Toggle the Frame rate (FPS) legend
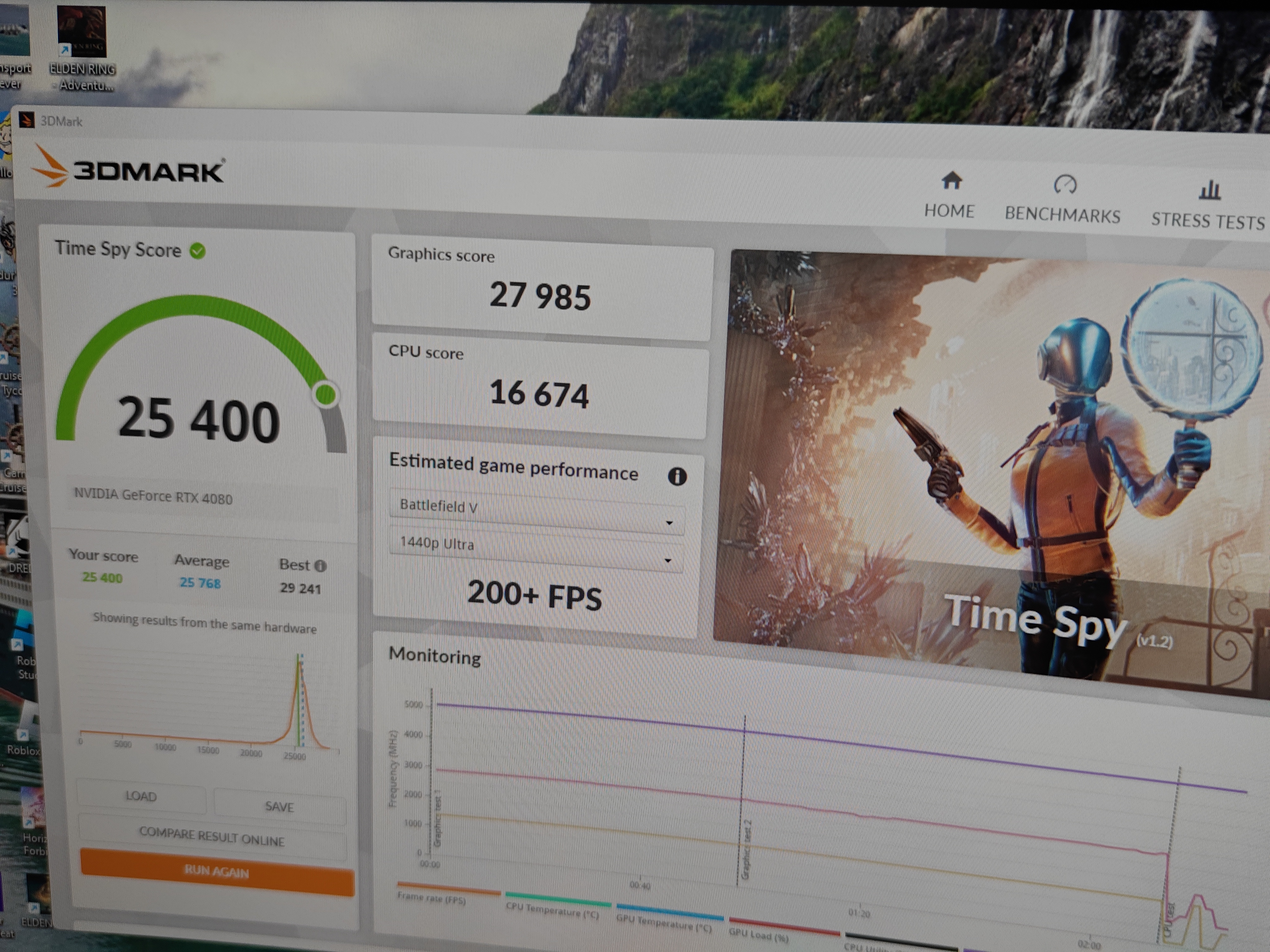The width and height of the screenshot is (1270, 952). tap(432, 899)
